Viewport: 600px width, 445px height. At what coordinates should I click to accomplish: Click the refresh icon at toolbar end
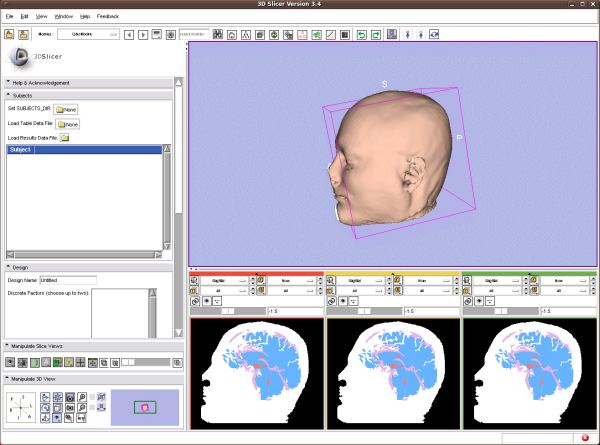coord(434,34)
